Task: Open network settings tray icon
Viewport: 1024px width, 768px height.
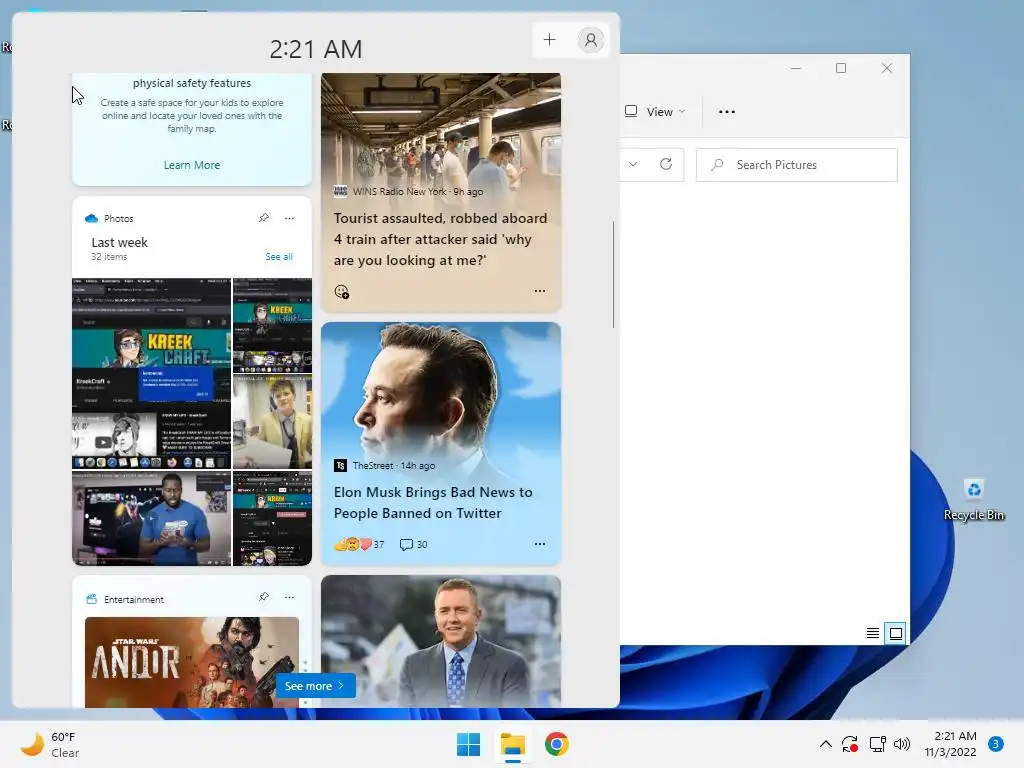Action: pos(877,744)
